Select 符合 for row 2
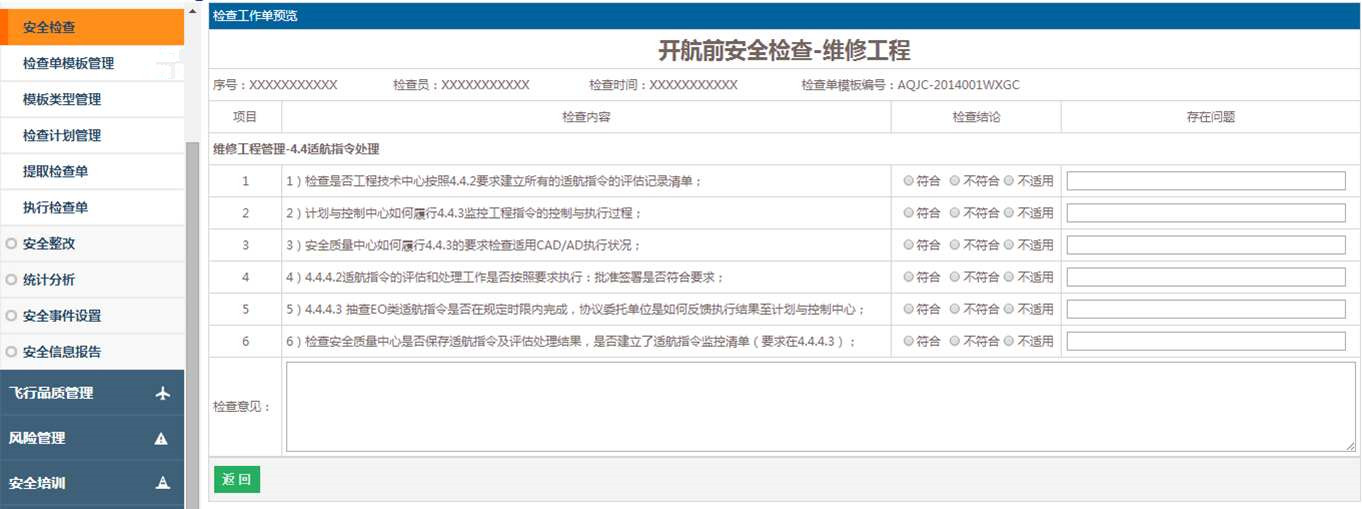The width and height of the screenshot is (1362, 509). click(x=908, y=213)
